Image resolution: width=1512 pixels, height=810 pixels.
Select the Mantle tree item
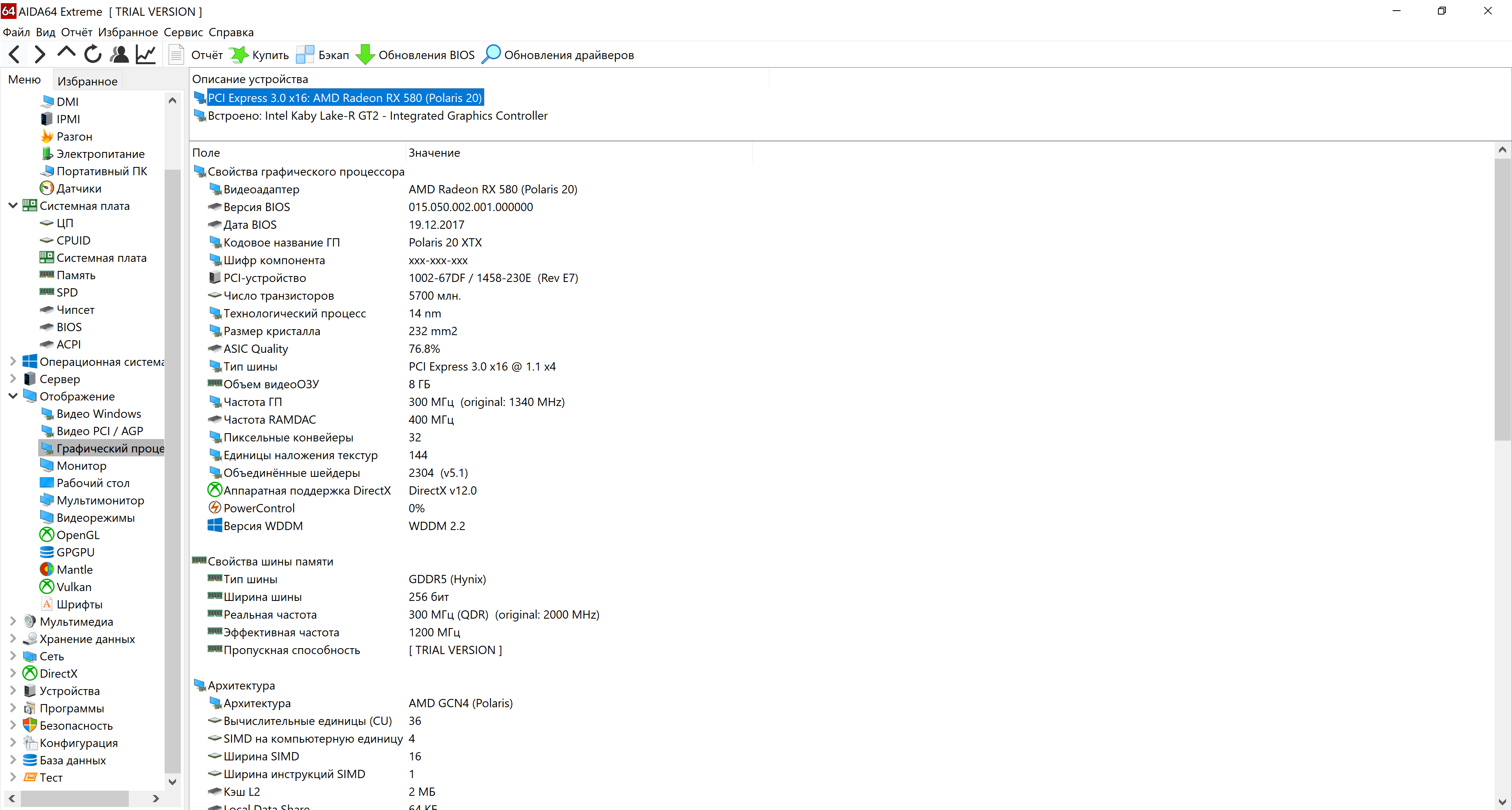[66, 569]
